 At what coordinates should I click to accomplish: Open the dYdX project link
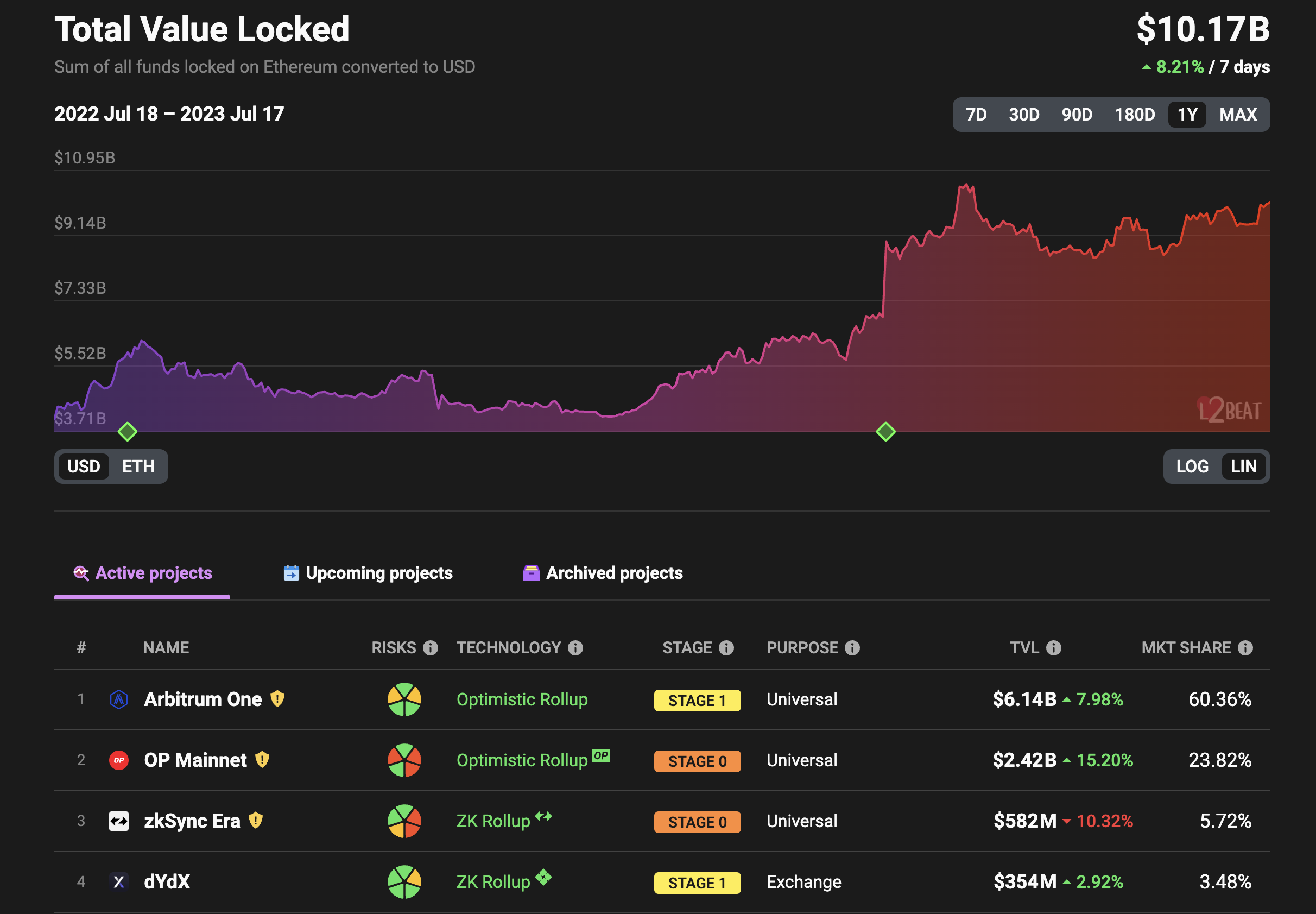tap(167, 882)
